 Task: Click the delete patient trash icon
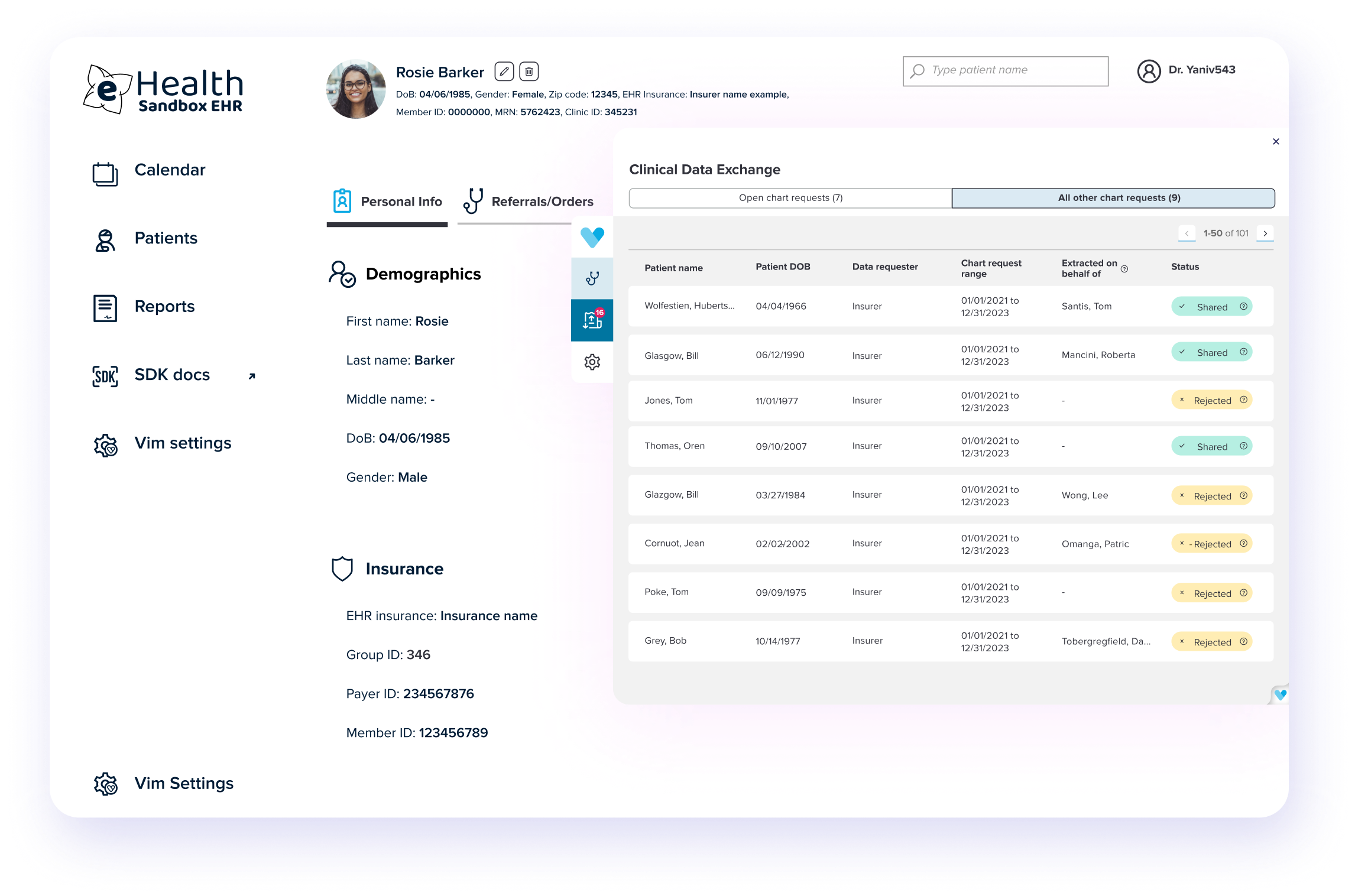click(529, 72)
